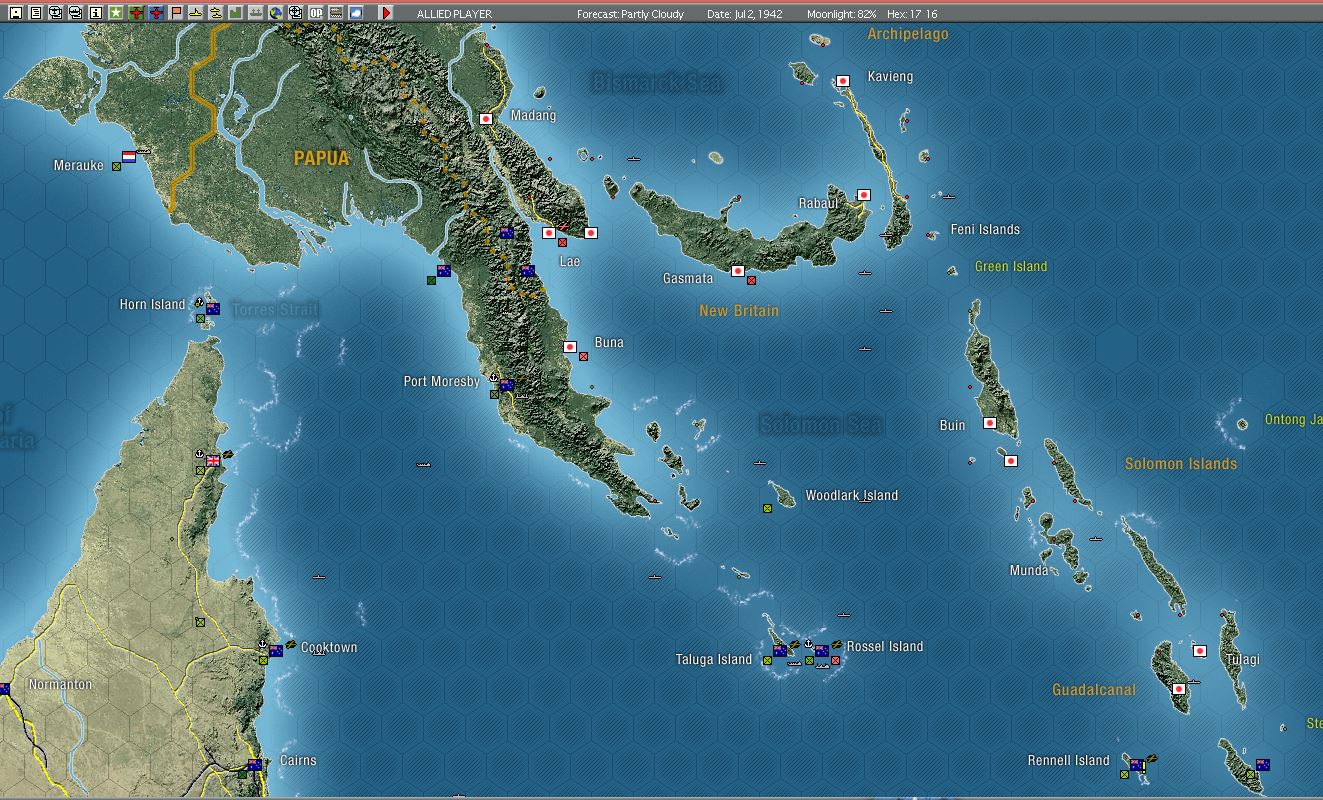Select the red unit marker at Gasmata
This screenshot has height=800, width=1323.
[x=751, y=280]
